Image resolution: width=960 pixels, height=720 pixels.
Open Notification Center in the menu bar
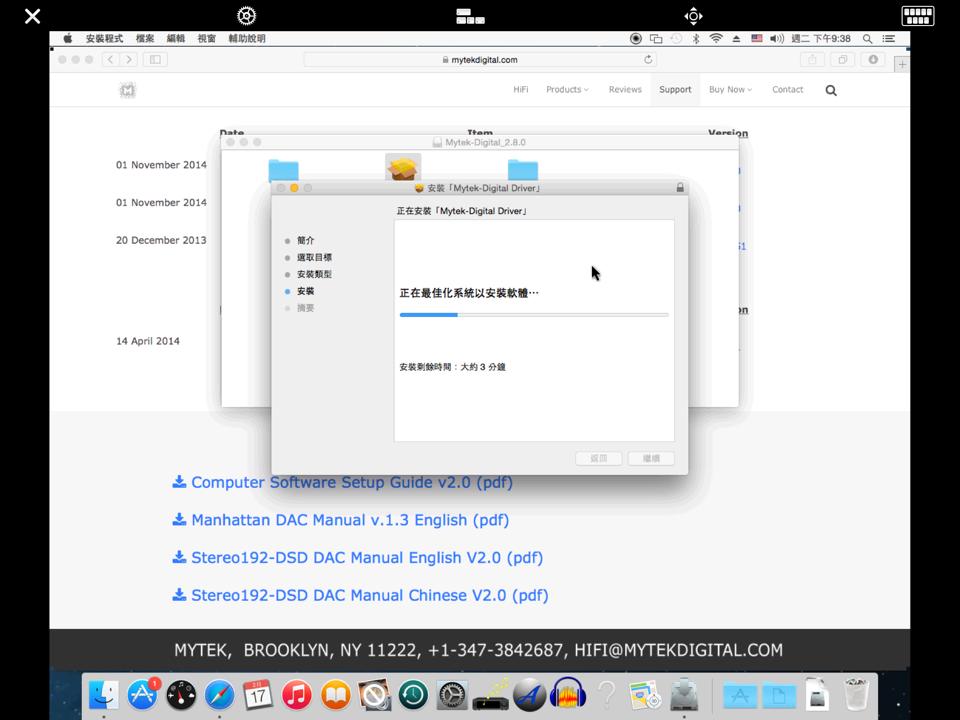[888, 38]
